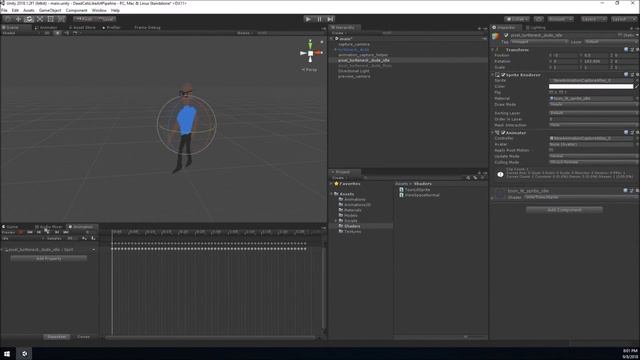Image resolution: width=640 pixels, height=360 pixels.
Task: Open the Shader dropdown
Action: tap(582, 197)
